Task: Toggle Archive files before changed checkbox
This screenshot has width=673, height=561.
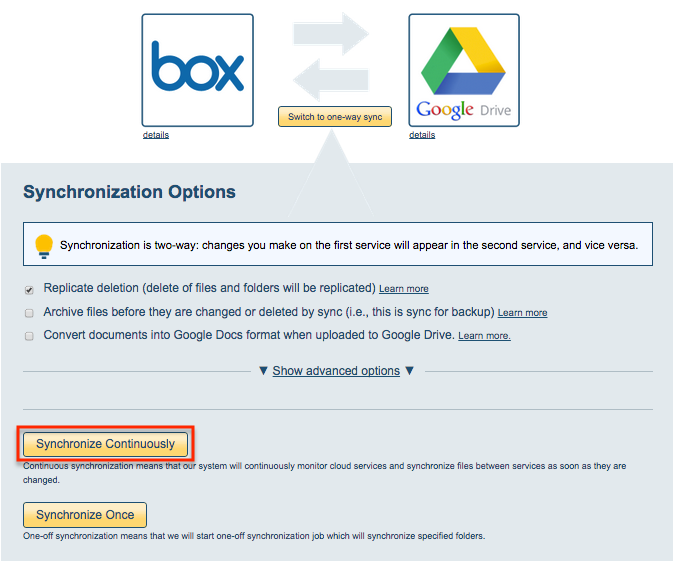Action: [29, 312]
